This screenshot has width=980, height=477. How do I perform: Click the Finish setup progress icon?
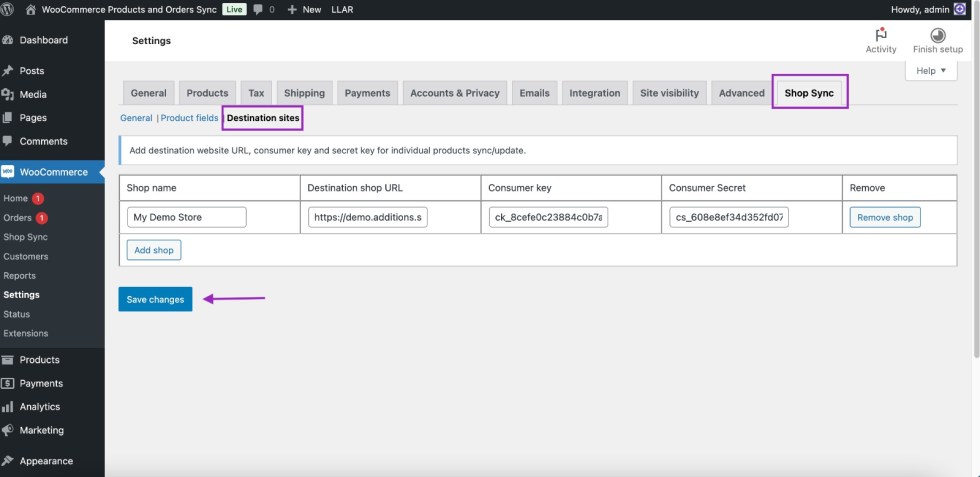[x=937, y=35]
